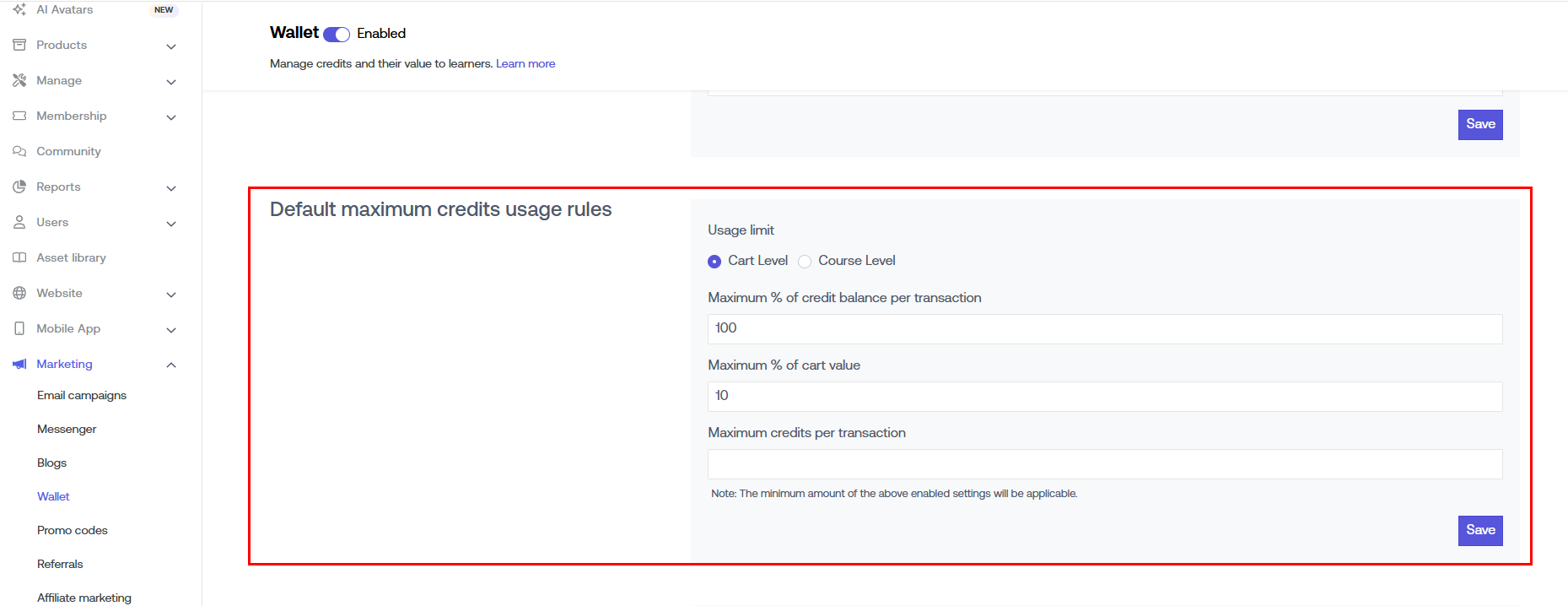Expand the Products menu chevron
Image resolution: width=1568 pixels, height=606 pixels.
click(171, 46)
